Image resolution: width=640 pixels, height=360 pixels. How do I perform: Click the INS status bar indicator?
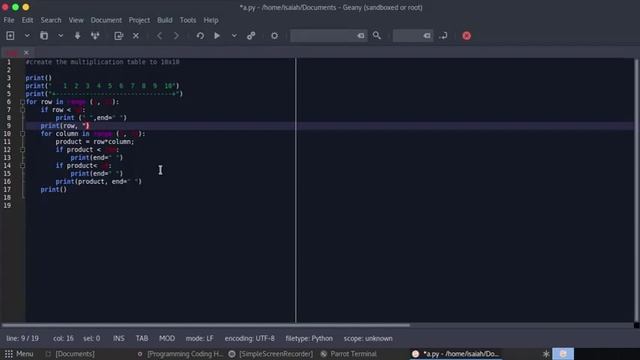click(x=119, y=338)
